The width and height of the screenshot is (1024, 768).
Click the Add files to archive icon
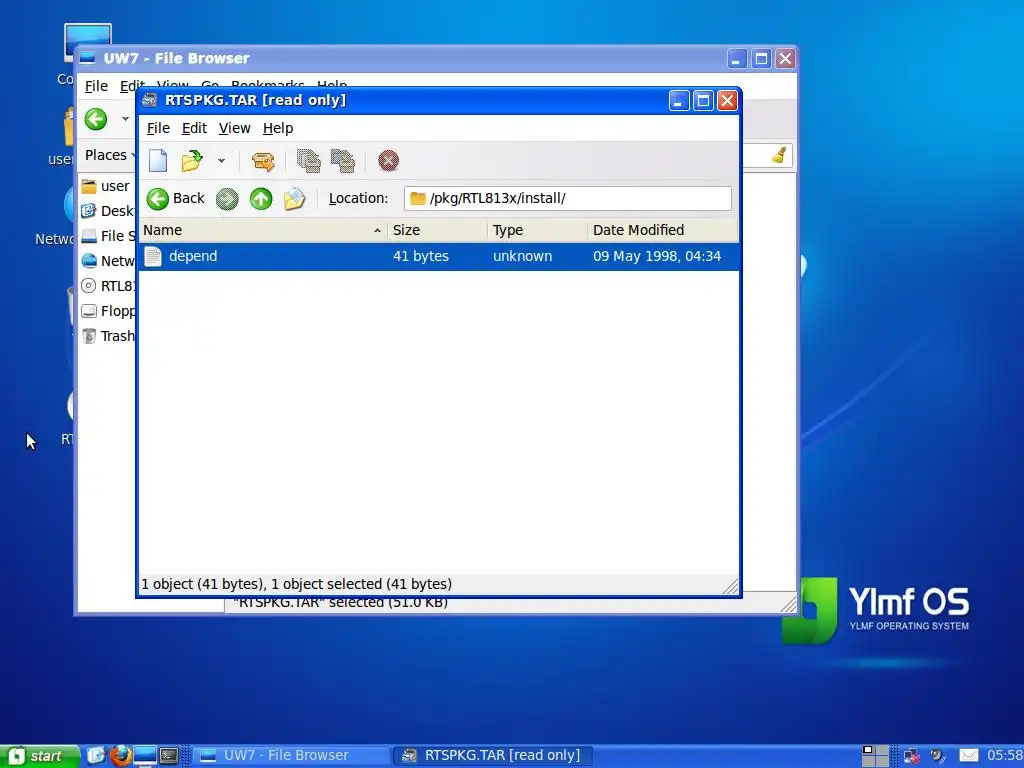tap(308, 161)
